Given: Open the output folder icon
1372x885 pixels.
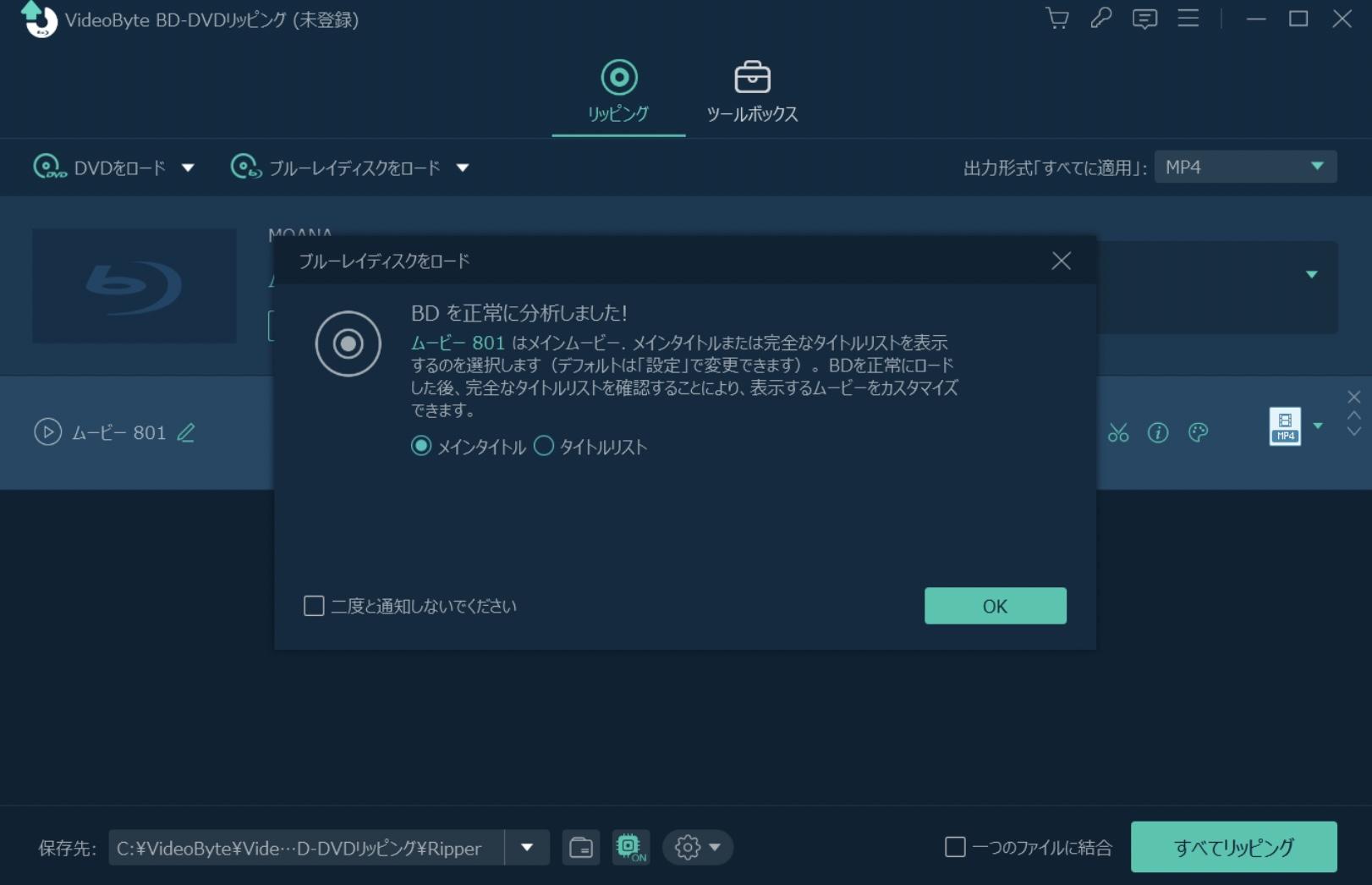Looking at the screenshot, I should pos(581,848).
